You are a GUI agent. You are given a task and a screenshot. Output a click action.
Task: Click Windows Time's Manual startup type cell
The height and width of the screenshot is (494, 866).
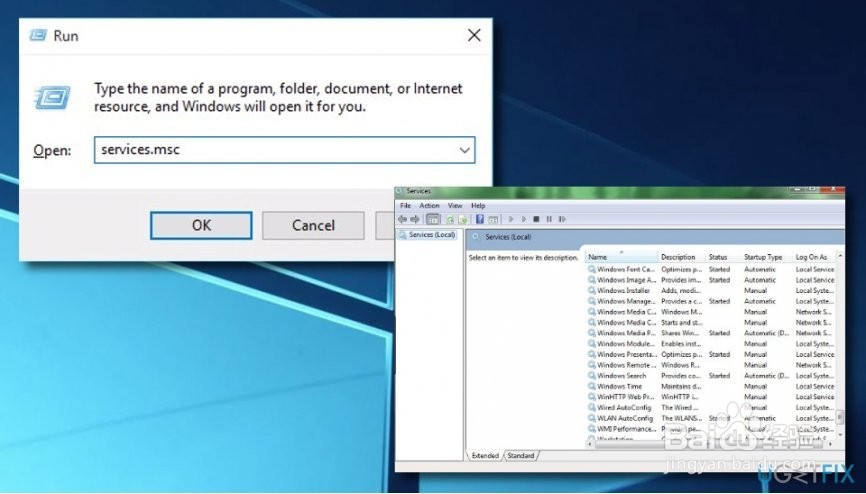click(x=756, y=386)
